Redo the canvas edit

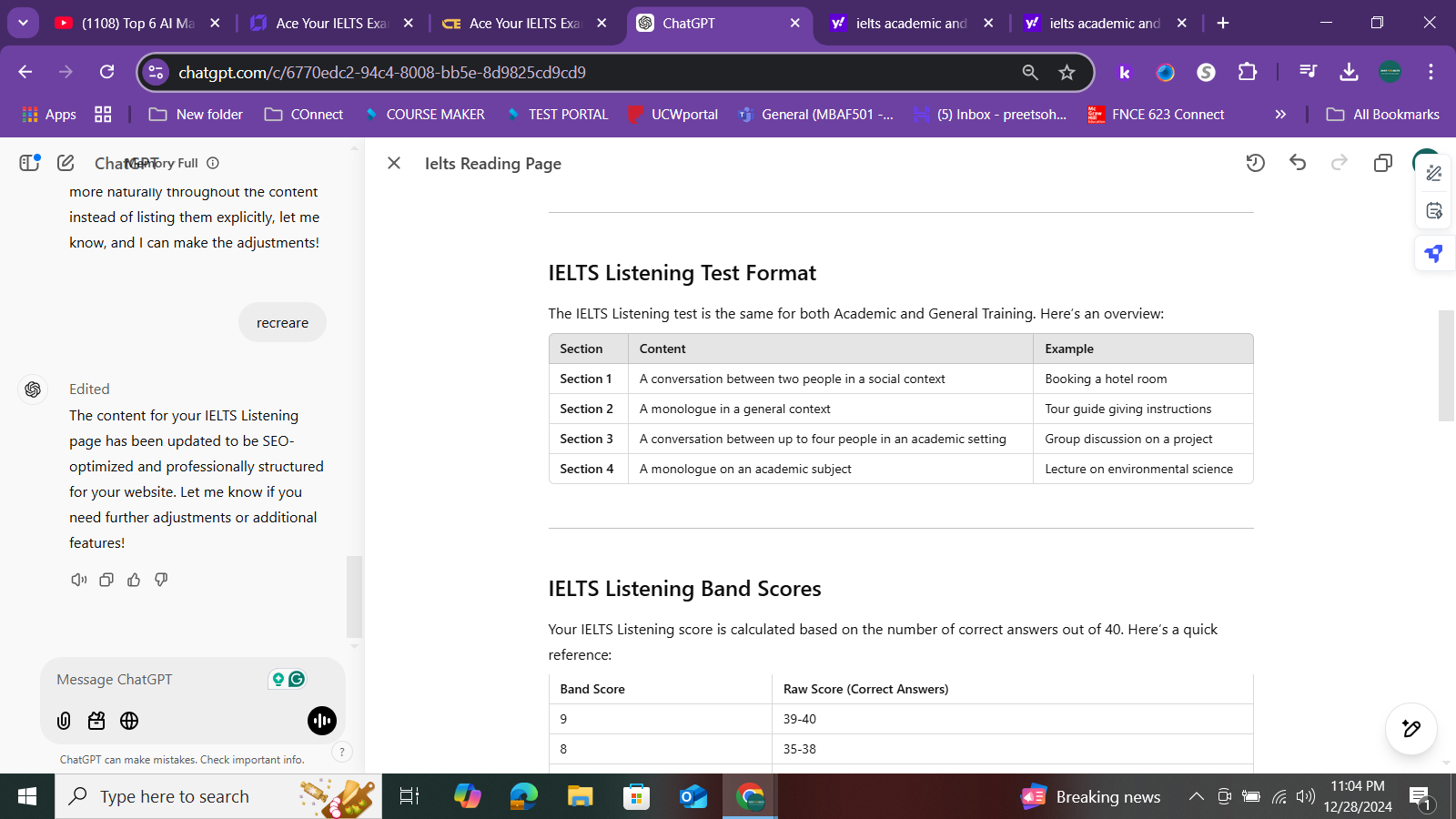[x=1340, y=163]
